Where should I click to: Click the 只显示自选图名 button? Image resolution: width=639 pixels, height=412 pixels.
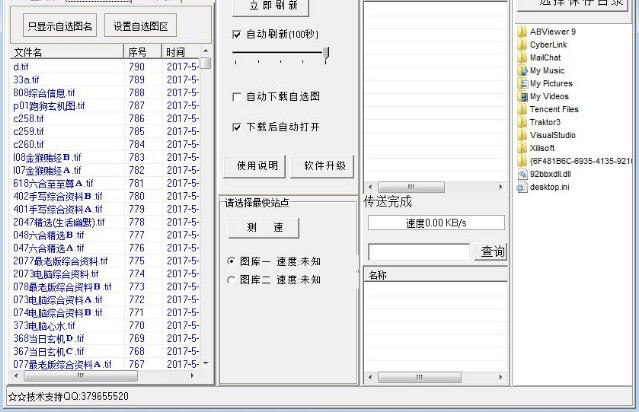pyautogui.click(x=60, y=26)
